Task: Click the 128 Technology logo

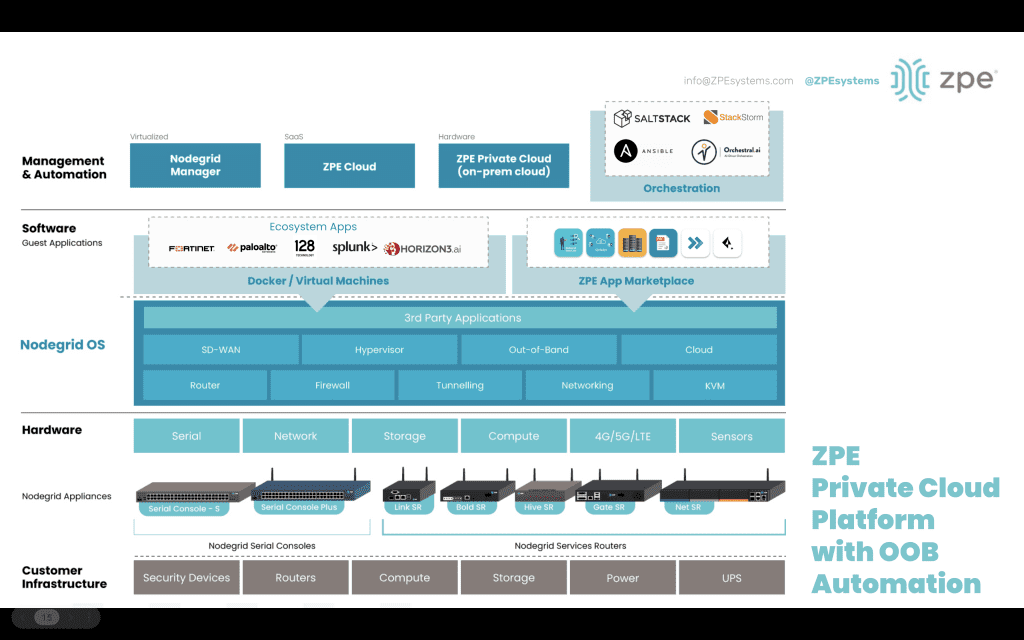Action: coord(304,247)
